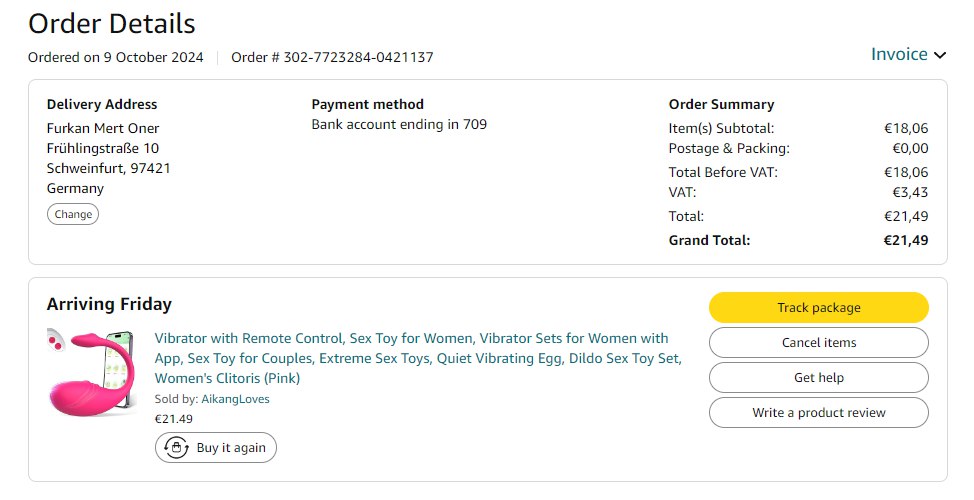Viewport: 974px width, 500px height.
Task: Click the Arriving Friday heading
Action: [109, 304]
